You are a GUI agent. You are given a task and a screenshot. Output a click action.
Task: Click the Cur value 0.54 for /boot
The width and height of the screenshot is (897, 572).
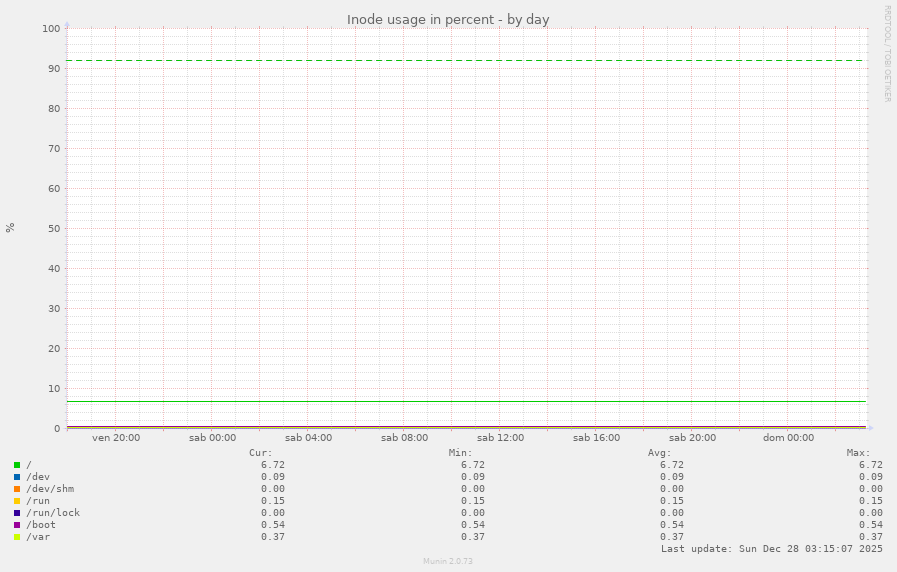(x=273, y=525)
